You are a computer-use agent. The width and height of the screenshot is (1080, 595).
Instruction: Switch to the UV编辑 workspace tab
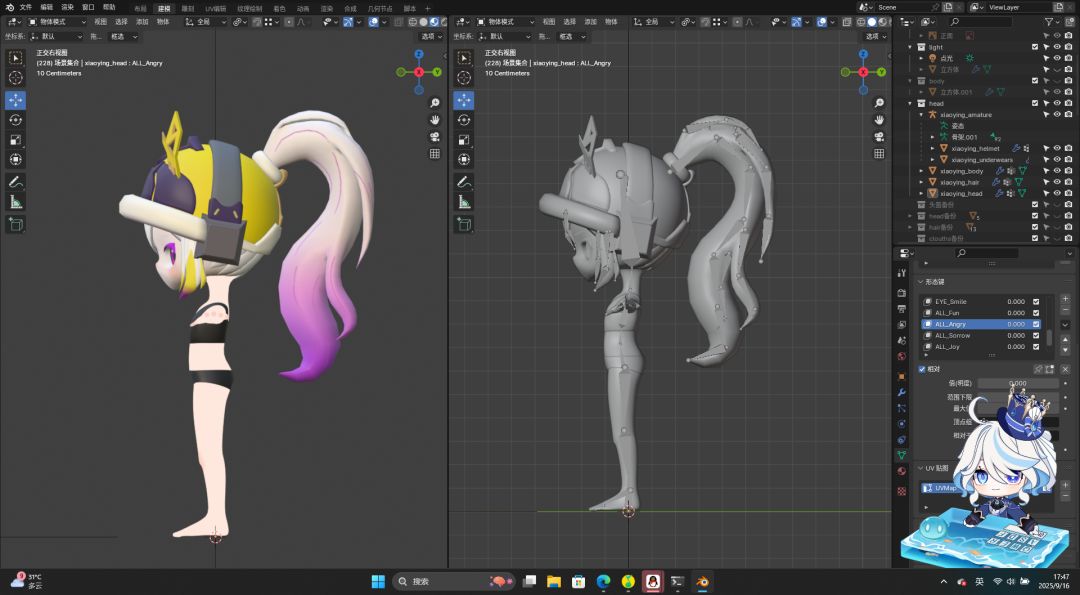tap(215, 8)
